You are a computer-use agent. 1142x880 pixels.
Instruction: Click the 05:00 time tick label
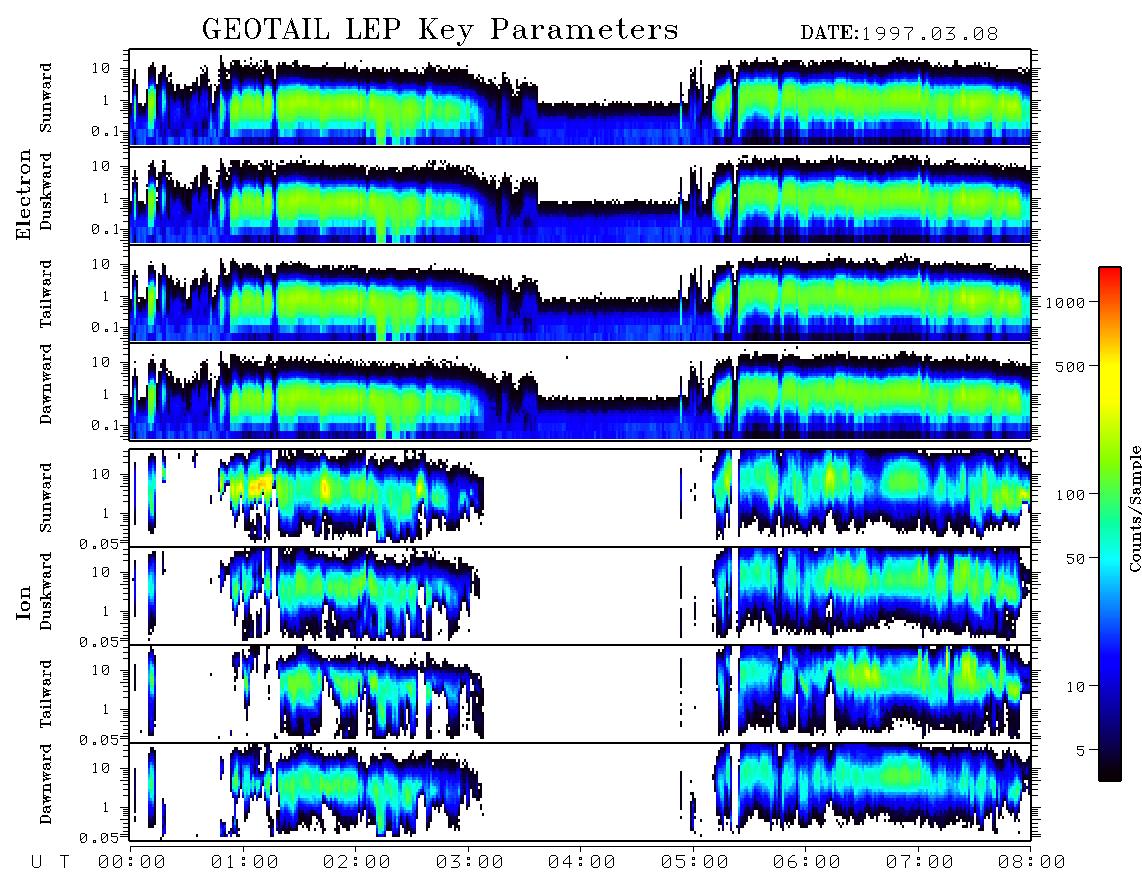point(695,862)
